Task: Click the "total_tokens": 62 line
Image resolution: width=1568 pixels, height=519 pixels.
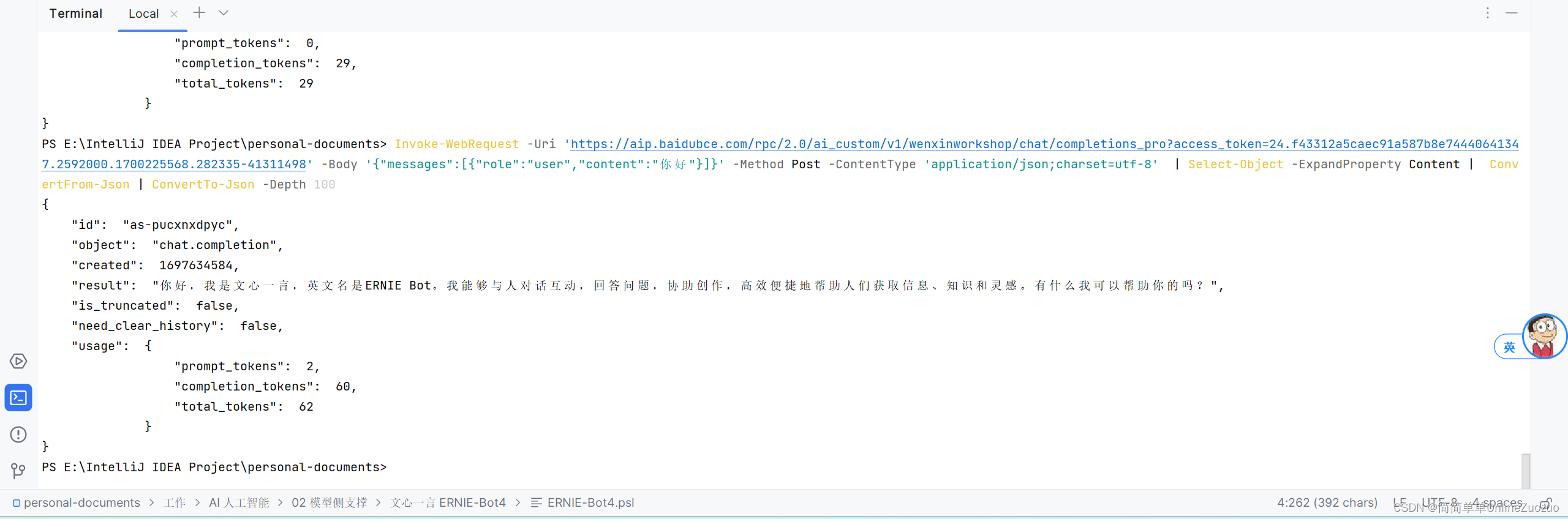Action: pyautogui.click(x=244, y=406)
